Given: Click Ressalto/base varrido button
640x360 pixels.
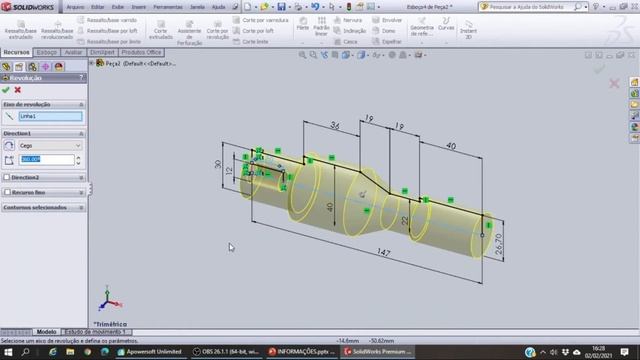Looking at the screenshot, I should pyautogui.click(x=108, y=20).
